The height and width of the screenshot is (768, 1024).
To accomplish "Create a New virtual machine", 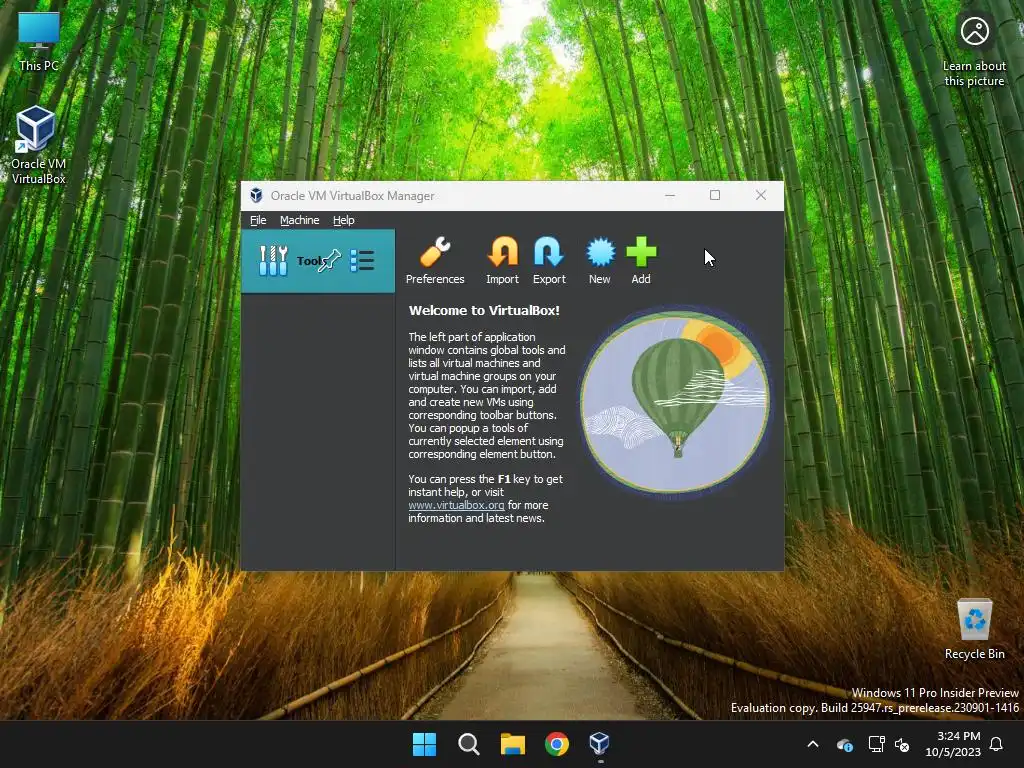I will coord(600,261).
